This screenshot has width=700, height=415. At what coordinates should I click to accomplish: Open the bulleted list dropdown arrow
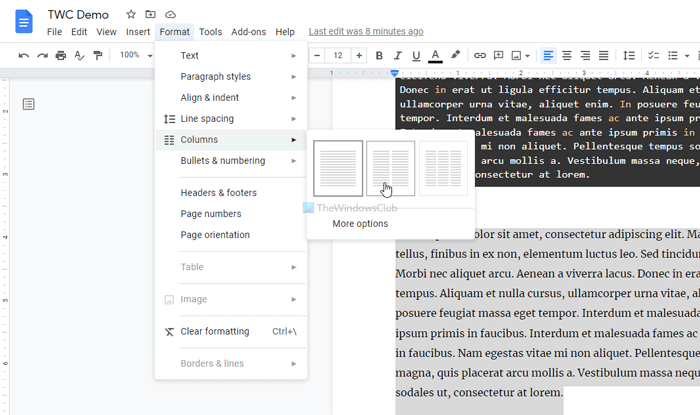coord(687,56)
